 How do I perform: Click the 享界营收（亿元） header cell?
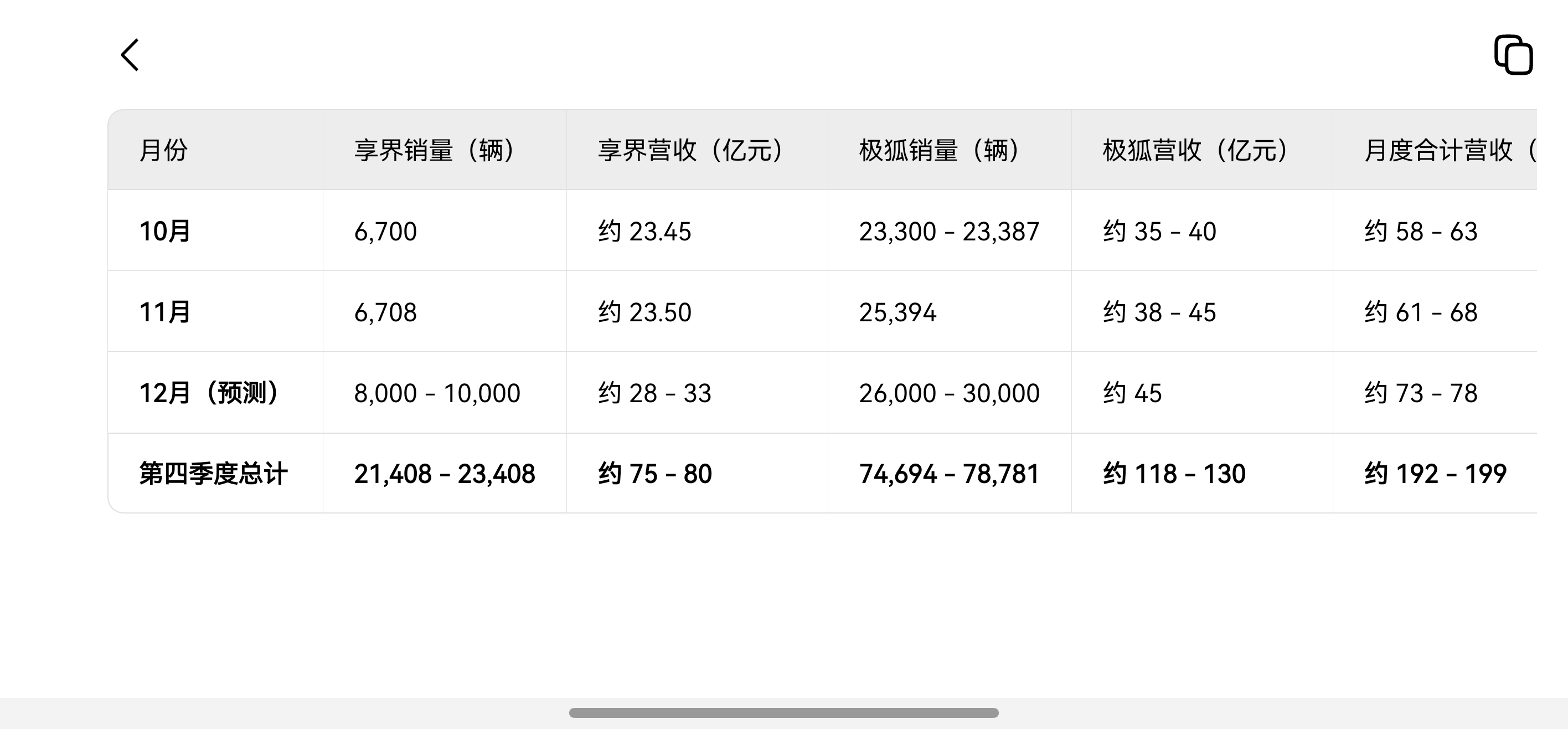coord(690,151)
